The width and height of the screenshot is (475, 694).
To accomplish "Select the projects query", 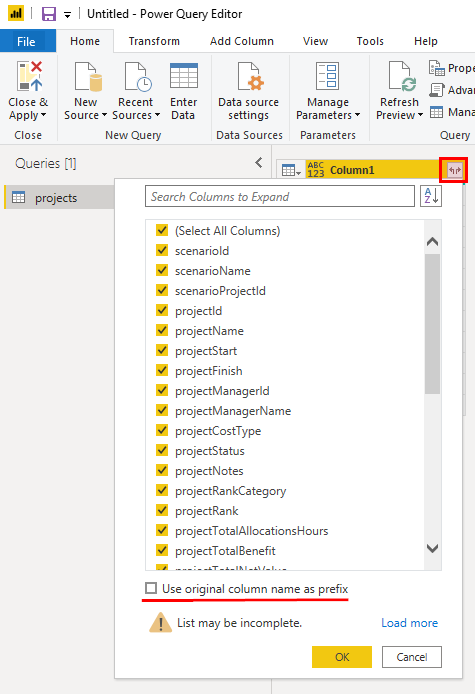I will (59, 197).
